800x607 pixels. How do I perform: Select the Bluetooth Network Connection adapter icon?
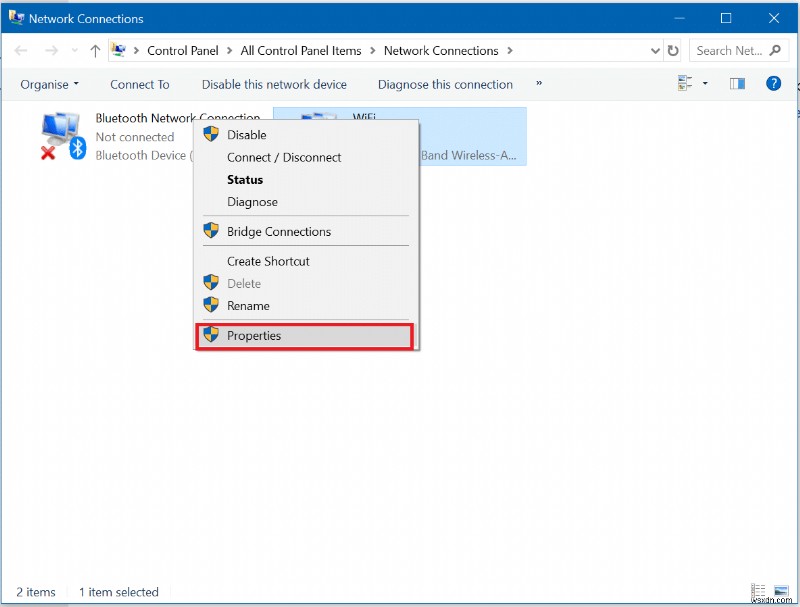click(60, 130)
